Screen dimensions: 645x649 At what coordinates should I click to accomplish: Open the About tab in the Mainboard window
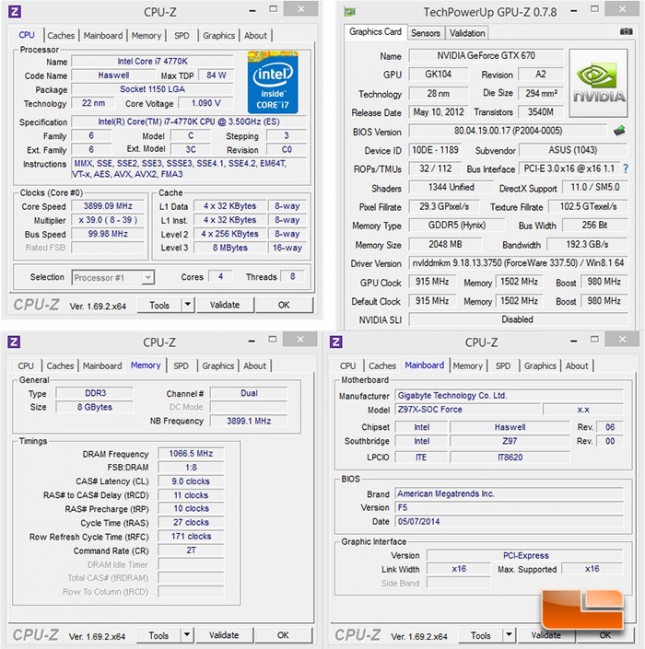pos(577,366)
